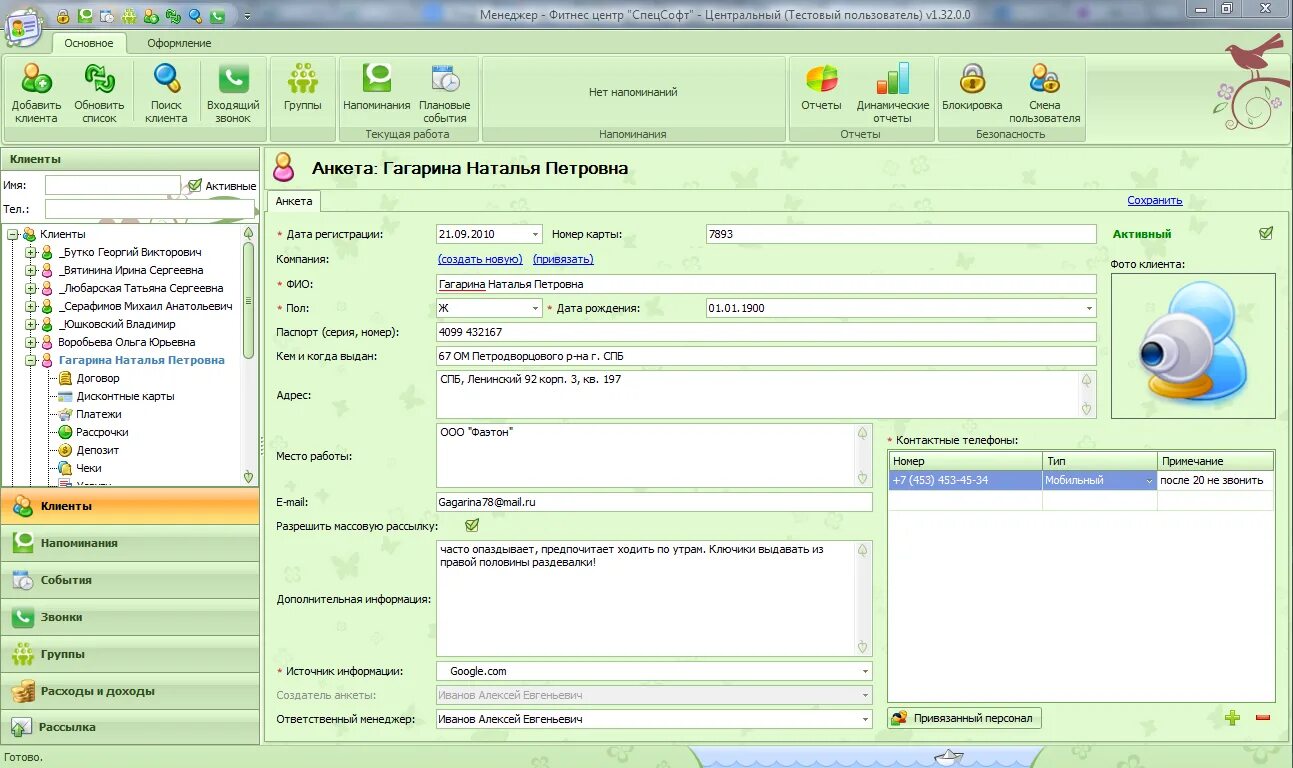Click the webcam client photo placeholder

[1193, 345]
